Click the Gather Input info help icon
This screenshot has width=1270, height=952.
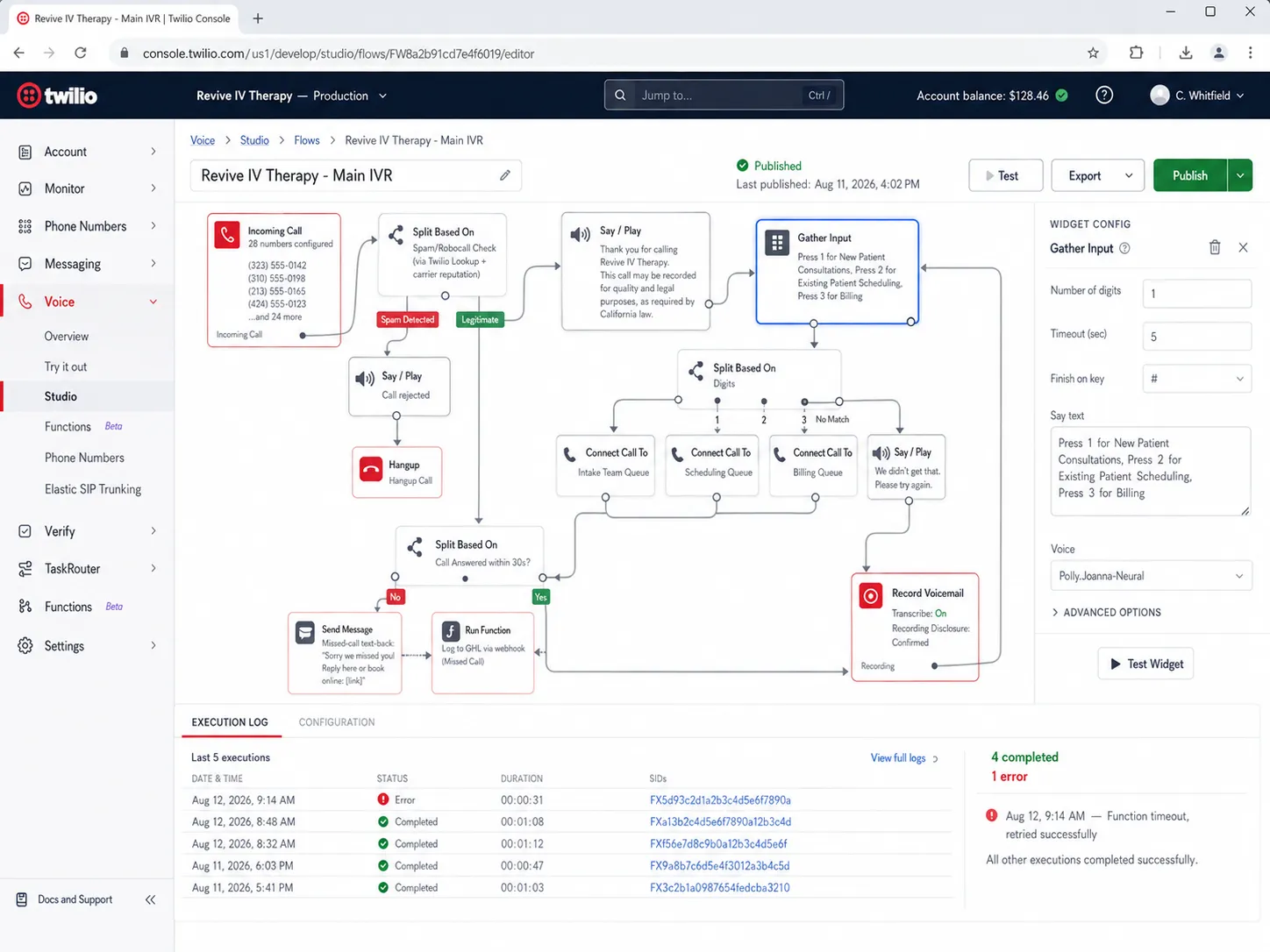click(1124, 249)
